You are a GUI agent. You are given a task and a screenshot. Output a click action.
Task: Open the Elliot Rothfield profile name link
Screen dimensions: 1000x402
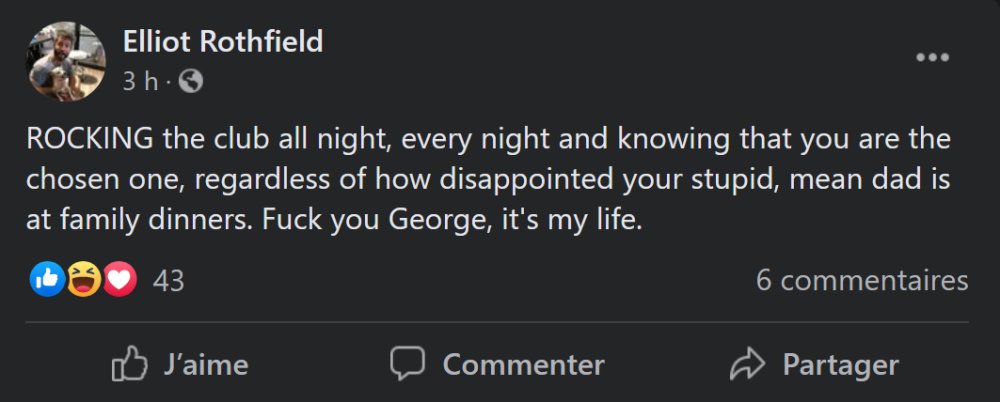tap(222, 42)
